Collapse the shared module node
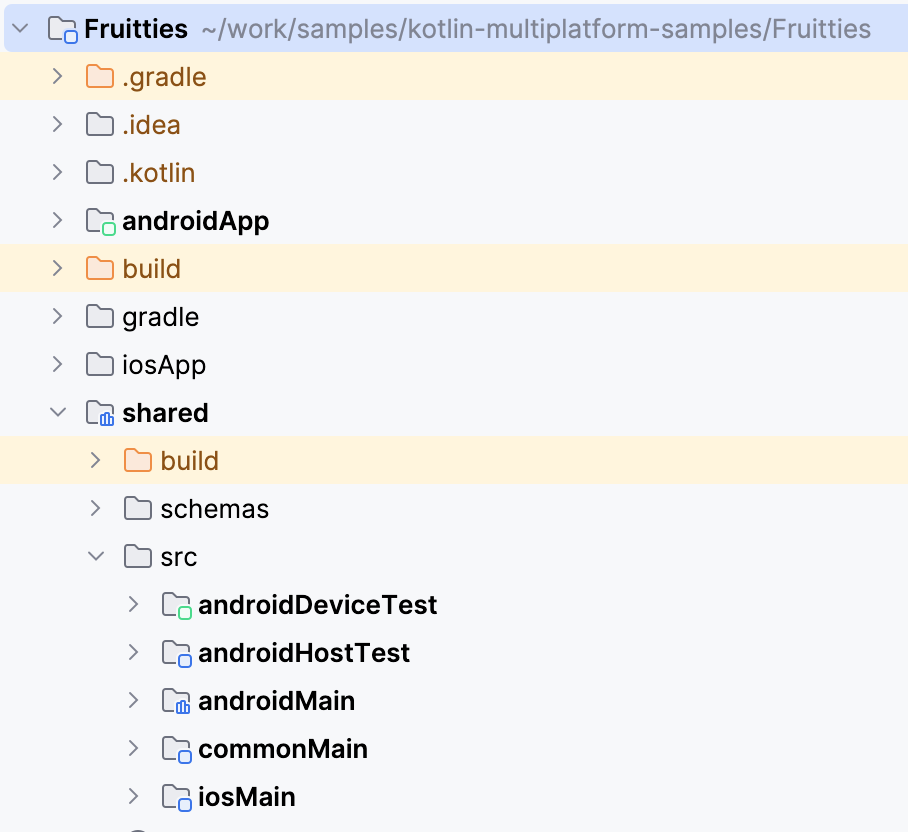This screenshot has width=908, height=832. 58,412
